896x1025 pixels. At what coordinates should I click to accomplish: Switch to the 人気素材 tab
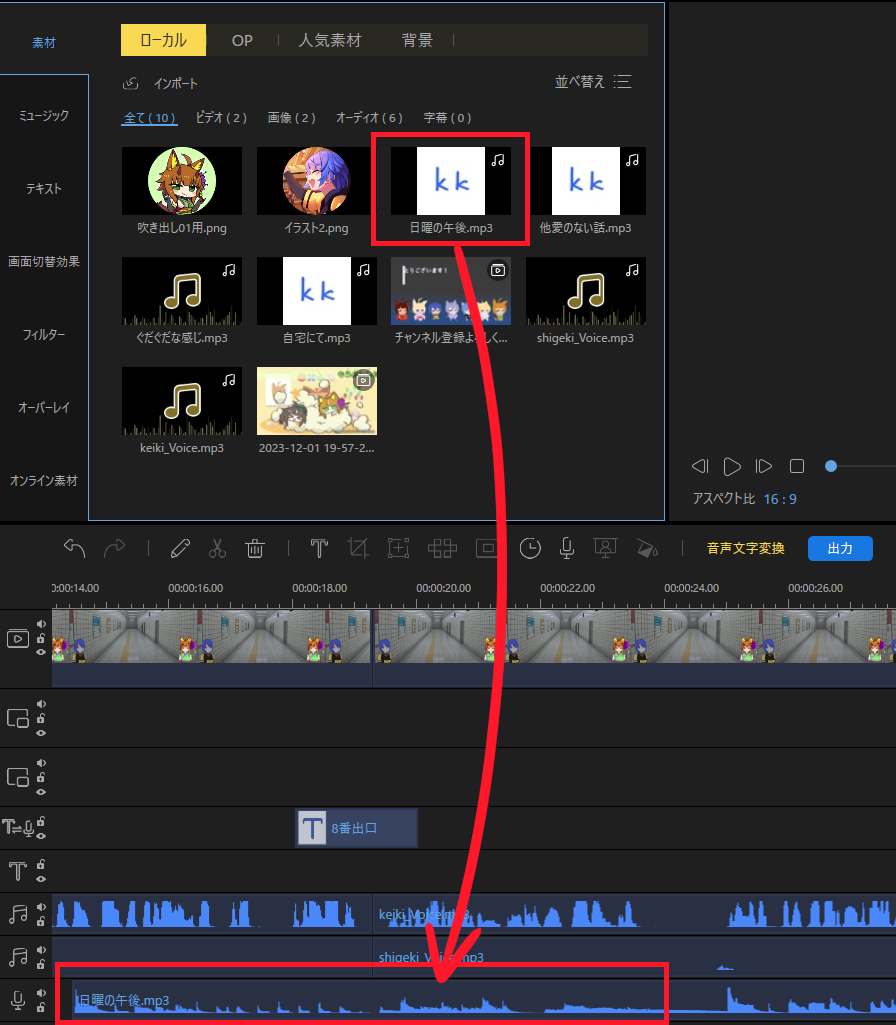point(330,41)
